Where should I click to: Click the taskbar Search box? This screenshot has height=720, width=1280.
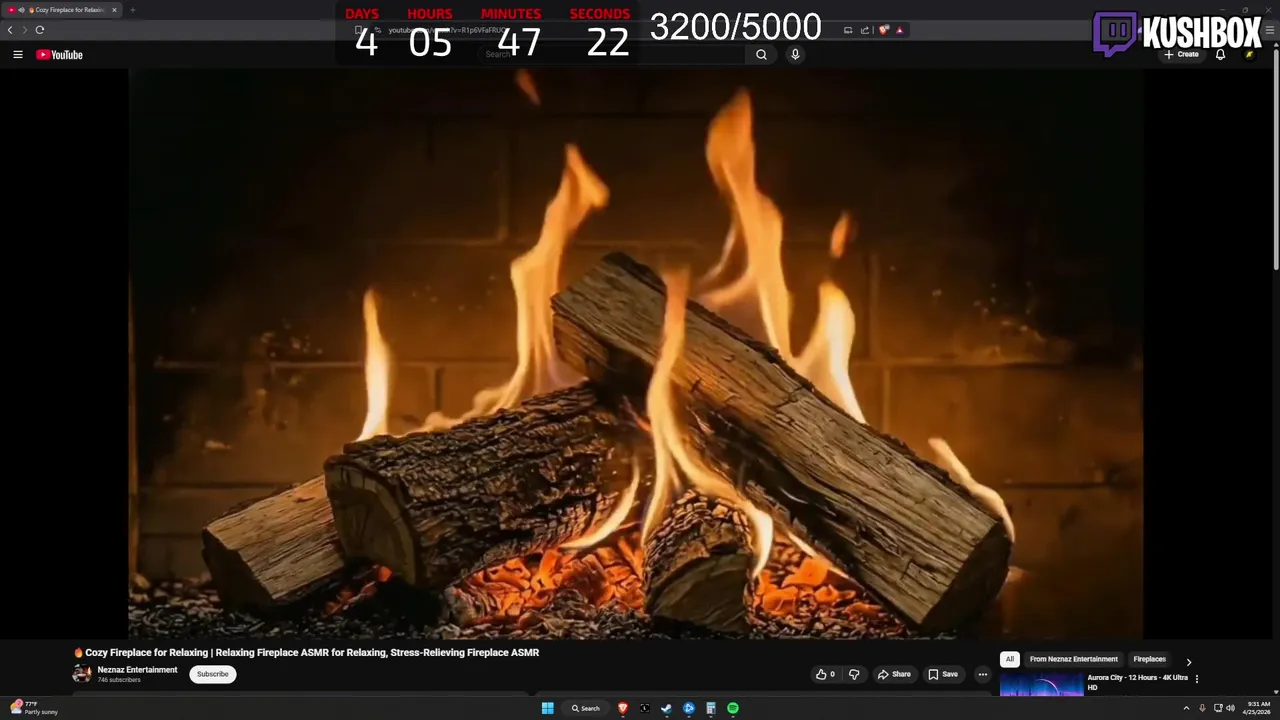[x=586, y=708]
